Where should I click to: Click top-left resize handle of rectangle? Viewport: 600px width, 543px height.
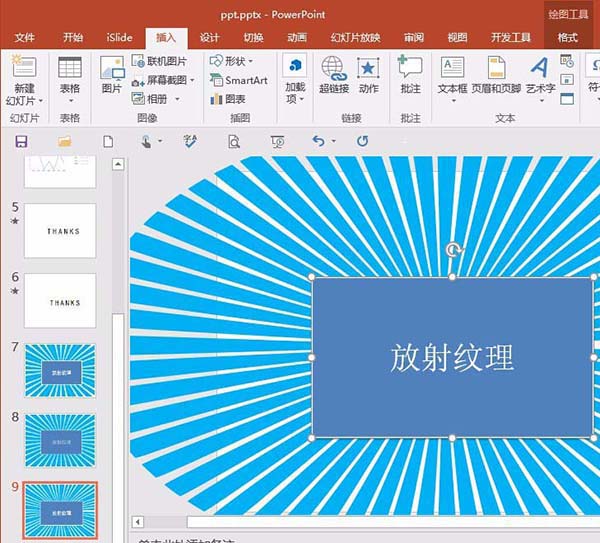pos(311,277)
